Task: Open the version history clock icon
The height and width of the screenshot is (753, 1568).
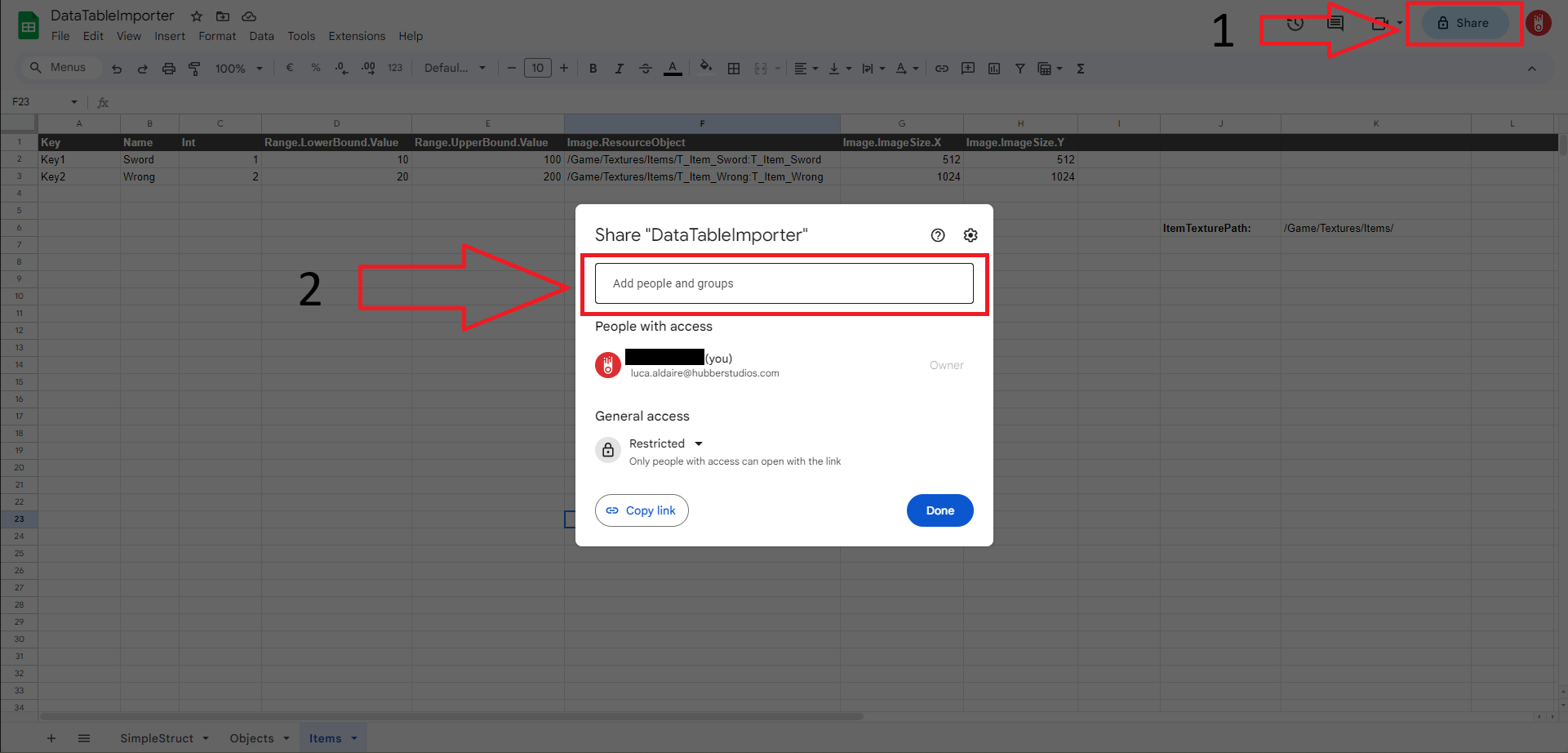Action: click(1295, 23)
